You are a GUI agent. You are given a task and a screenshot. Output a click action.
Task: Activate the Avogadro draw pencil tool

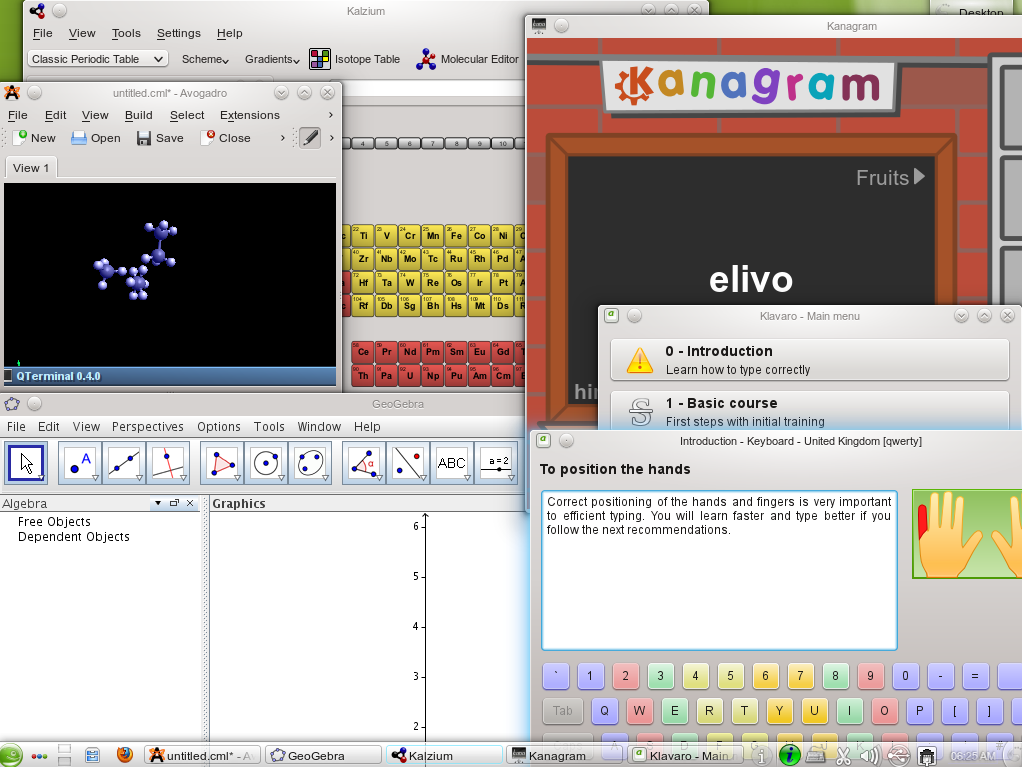pos(310,137)
